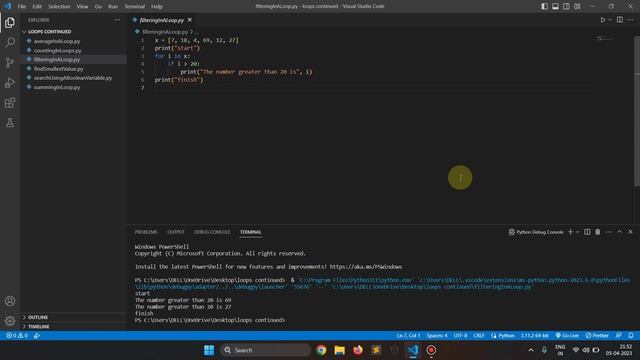Click CRLF end of line setting
This screenshot has height=360, width=640.
[479, 336]
